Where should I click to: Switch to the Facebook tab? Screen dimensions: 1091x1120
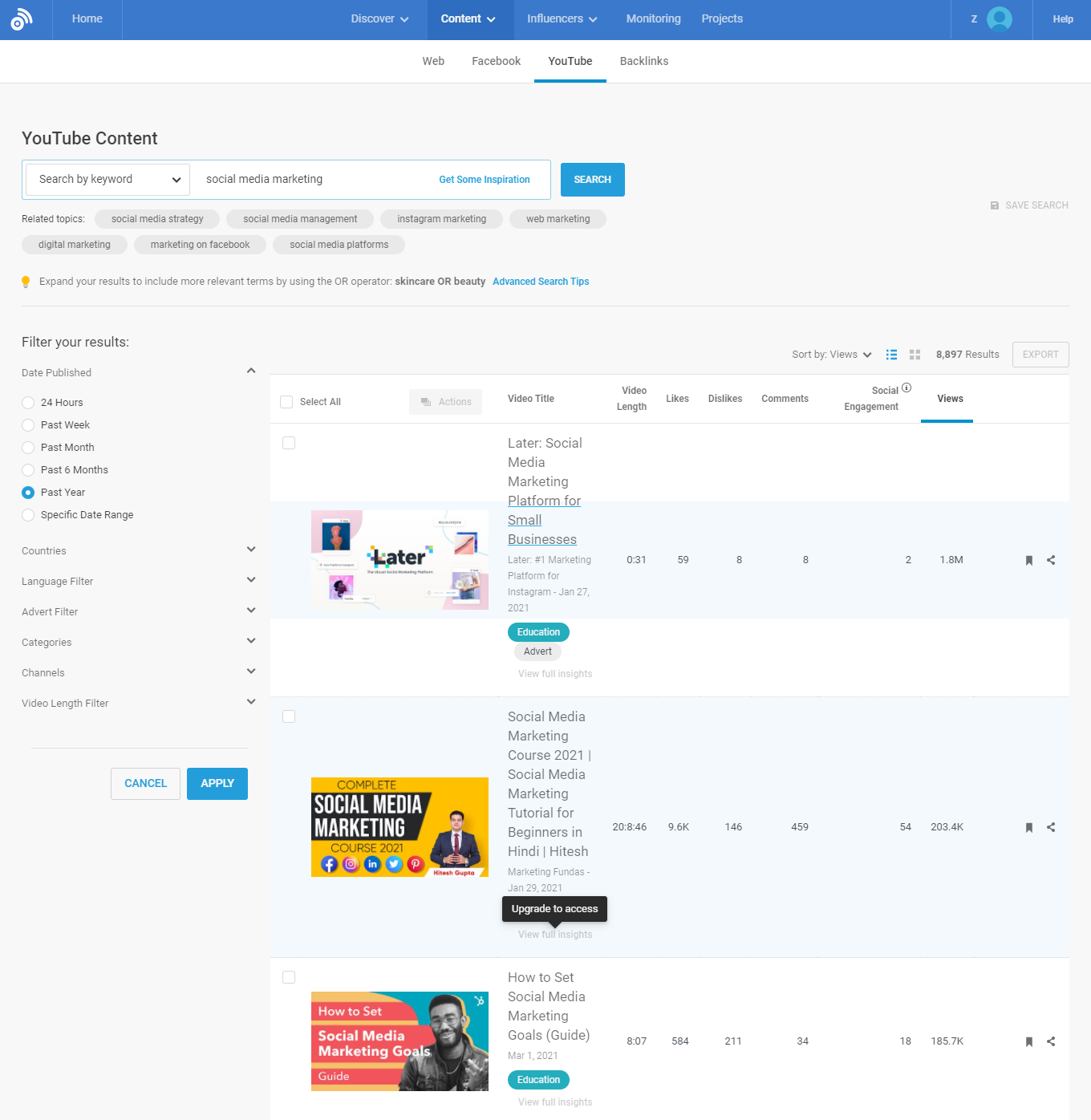point(496,61)
